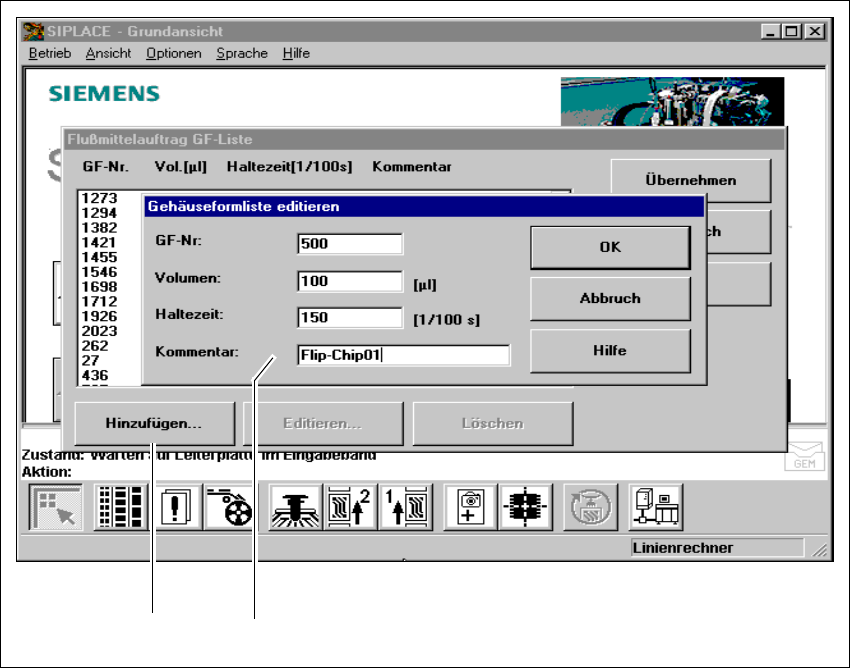Click the conveyor icon labeled 2
850x668 pixels.
(x=351, y=507)
